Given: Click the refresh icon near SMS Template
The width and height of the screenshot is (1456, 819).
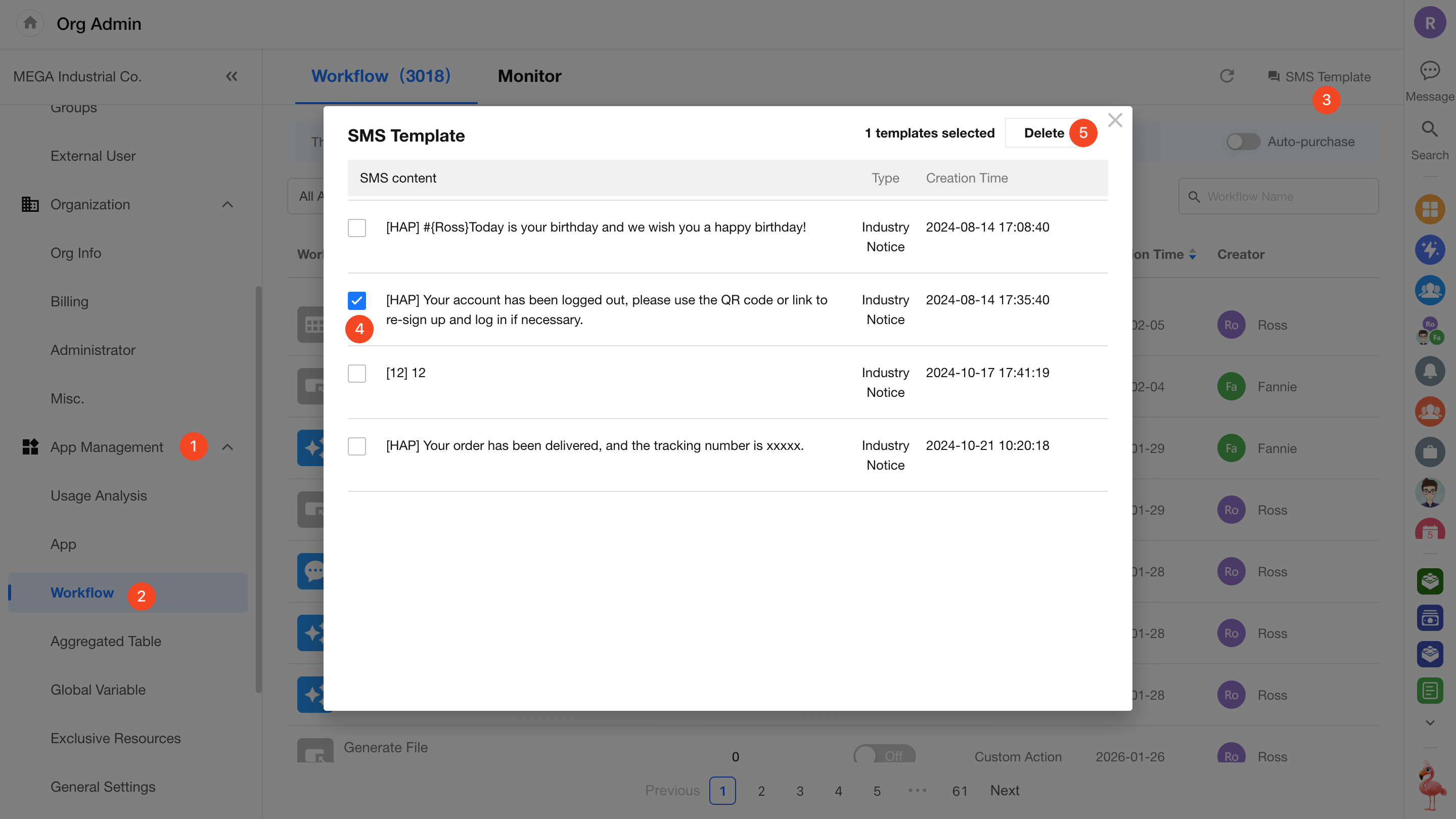Looking at the screenshot, I should tap(1226, 76).
